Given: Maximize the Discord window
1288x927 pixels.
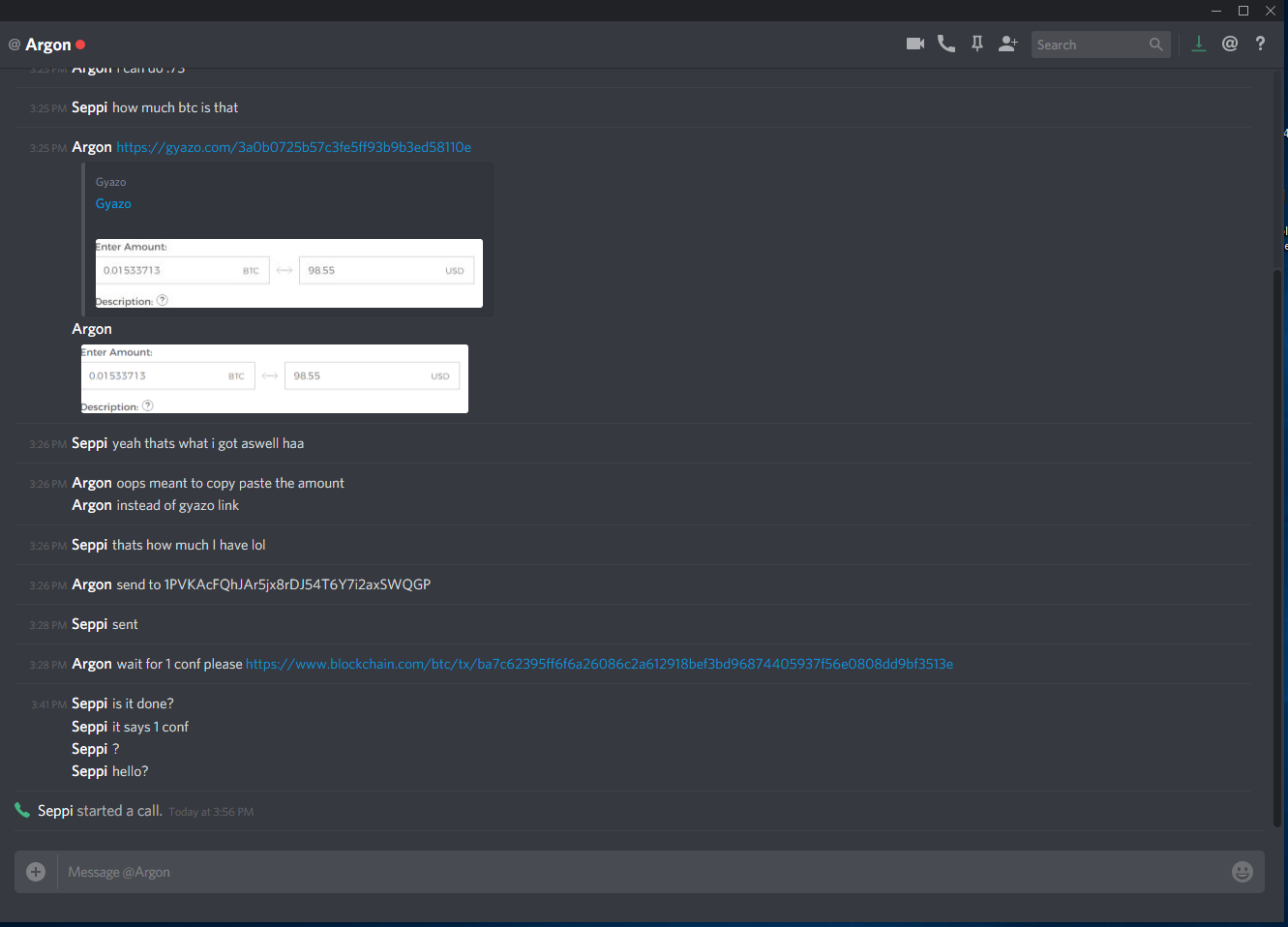Looking at the screenshot, I should [1243, 11].
